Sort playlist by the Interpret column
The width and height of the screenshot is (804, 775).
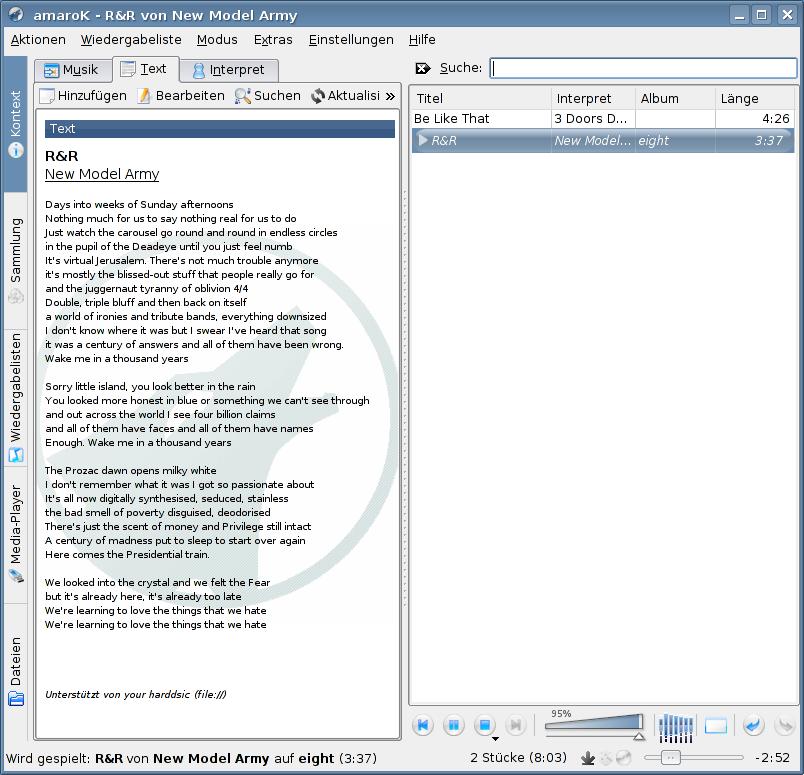[x=593, y=98]
